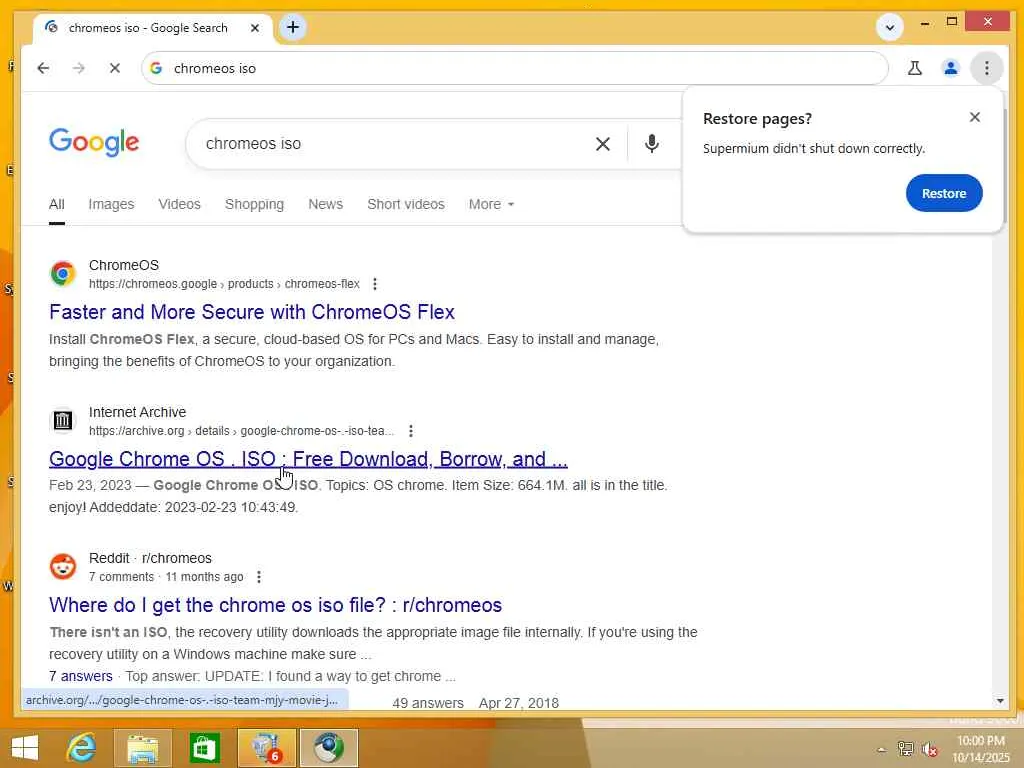Screen dimensions: 1024x768
Task: Close the chromeos iso tab
Action: pos(255,28)
